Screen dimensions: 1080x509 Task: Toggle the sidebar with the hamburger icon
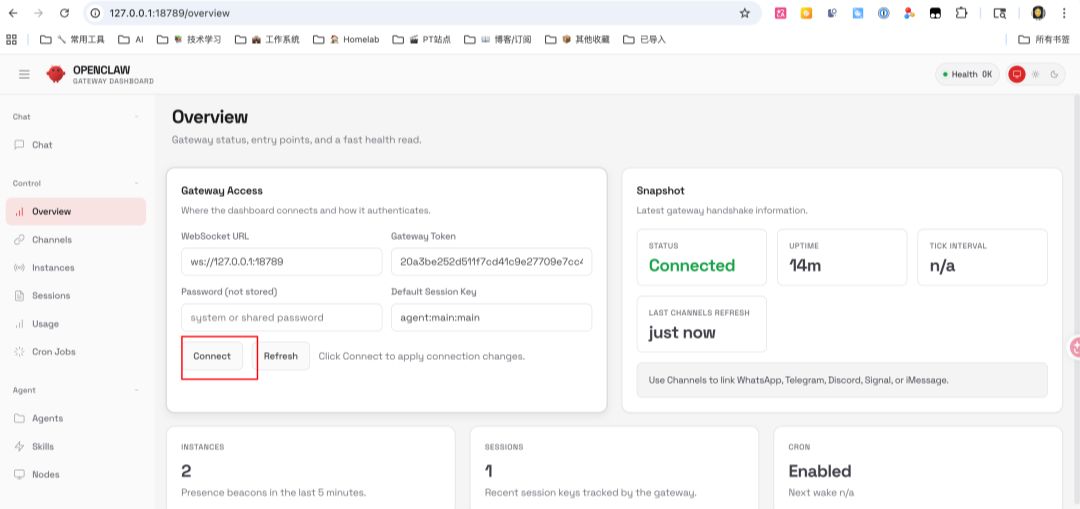coord(24,74)
